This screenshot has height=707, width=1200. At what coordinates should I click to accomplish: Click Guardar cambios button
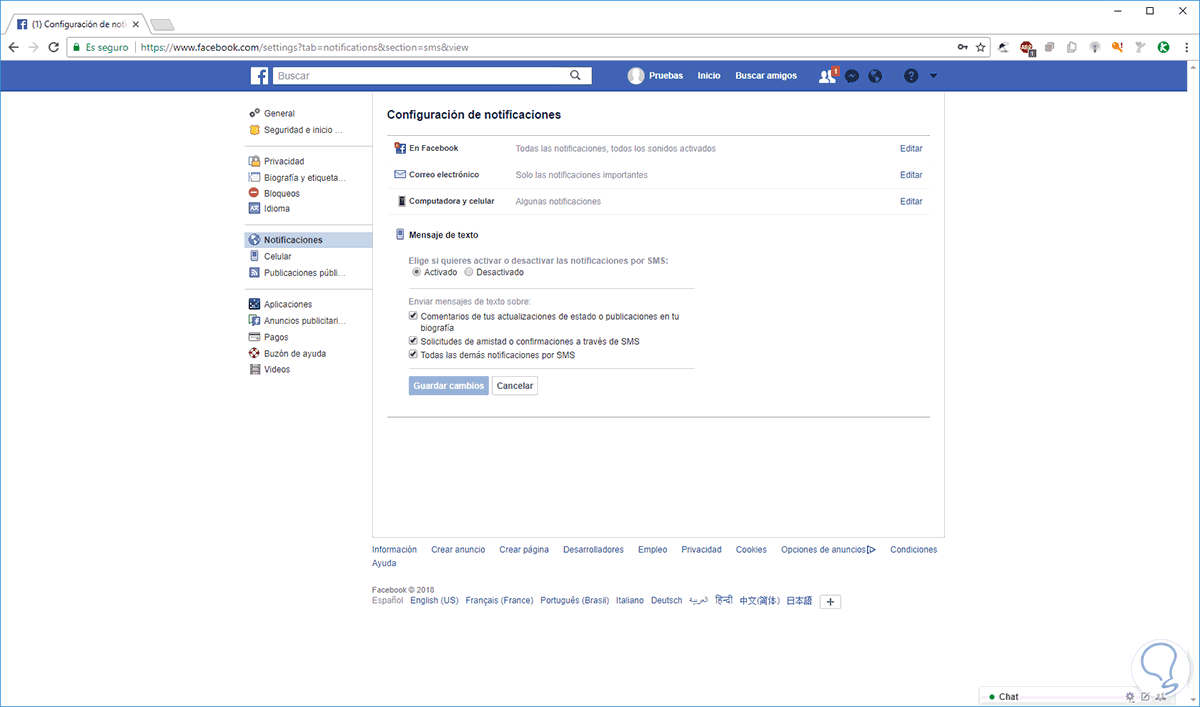tap(449, 386)
